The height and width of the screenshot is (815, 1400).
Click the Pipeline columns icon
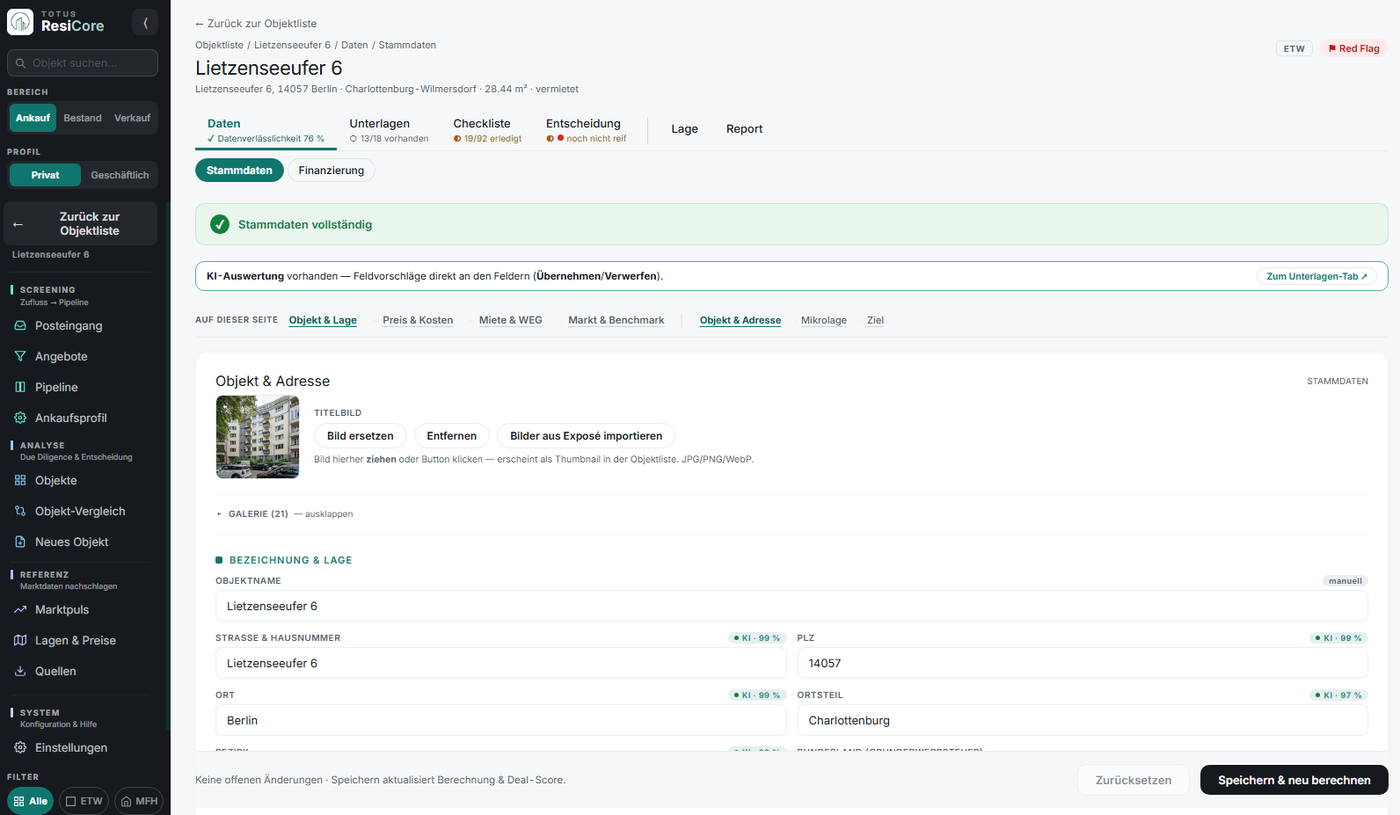20,387
